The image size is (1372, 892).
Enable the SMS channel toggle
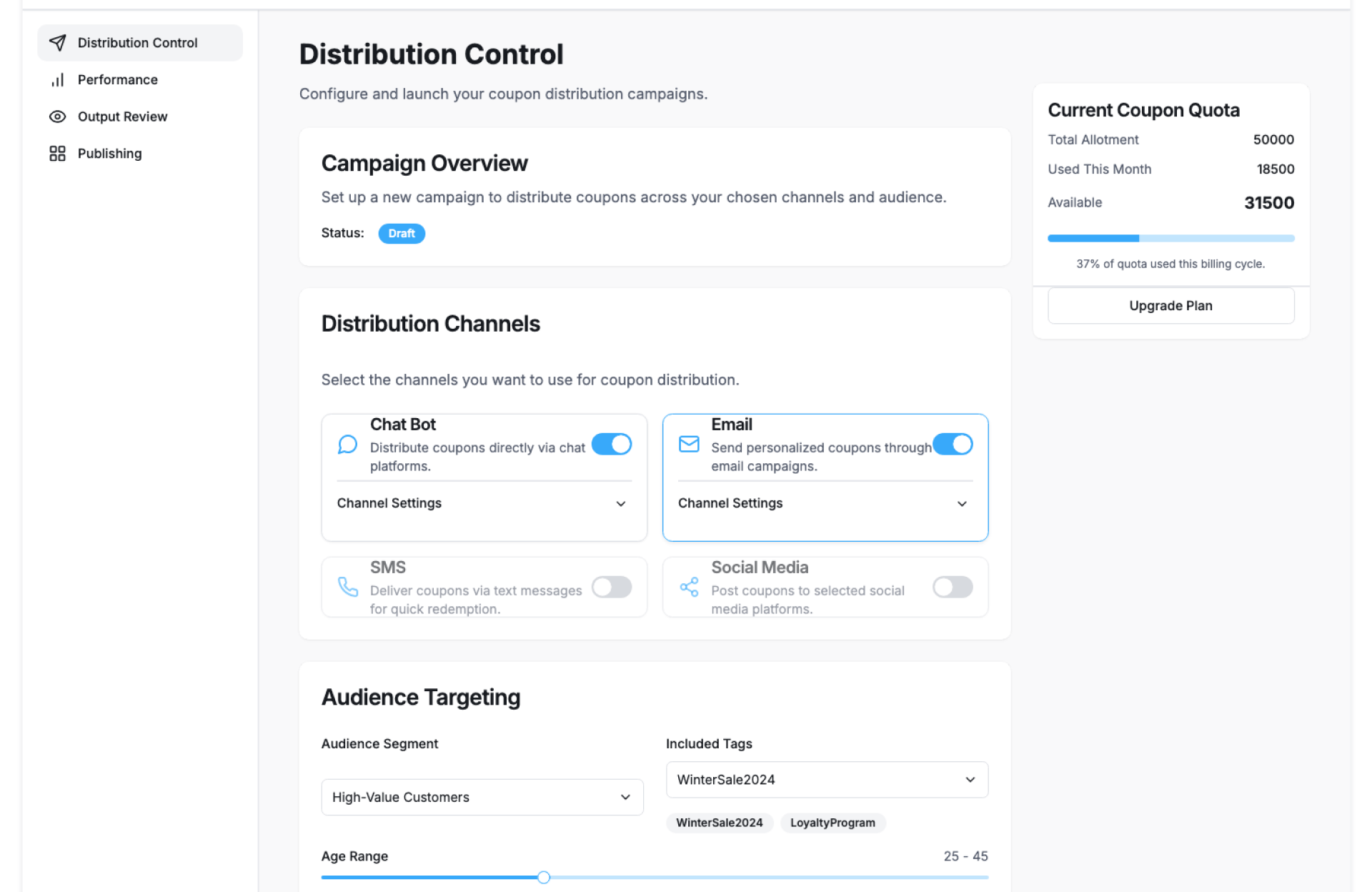[612, 588]
